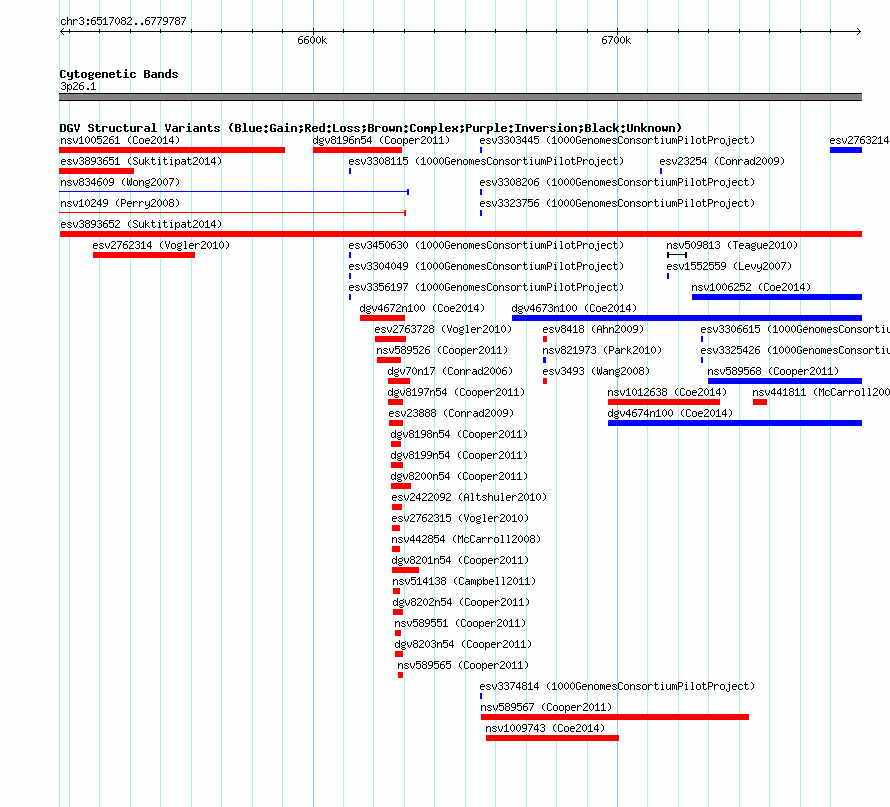Screen dimensions: 890x807
Task: Select esv3308115 variant label
Action: (x=486, y=161)
